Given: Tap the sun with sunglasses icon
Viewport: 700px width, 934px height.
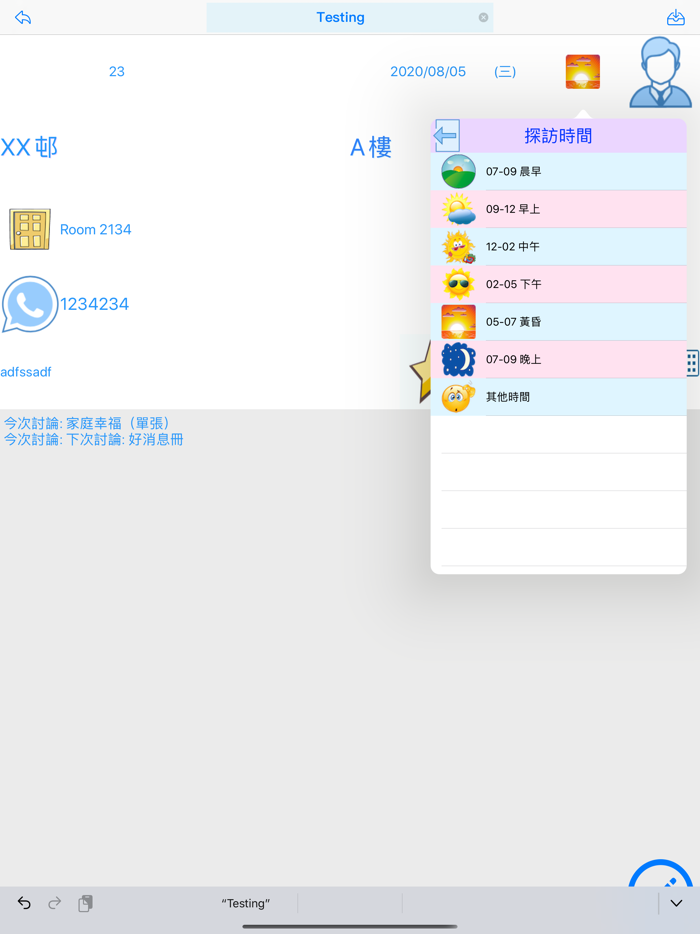Looking at the screenshot, I should click(x=458, y=284).
